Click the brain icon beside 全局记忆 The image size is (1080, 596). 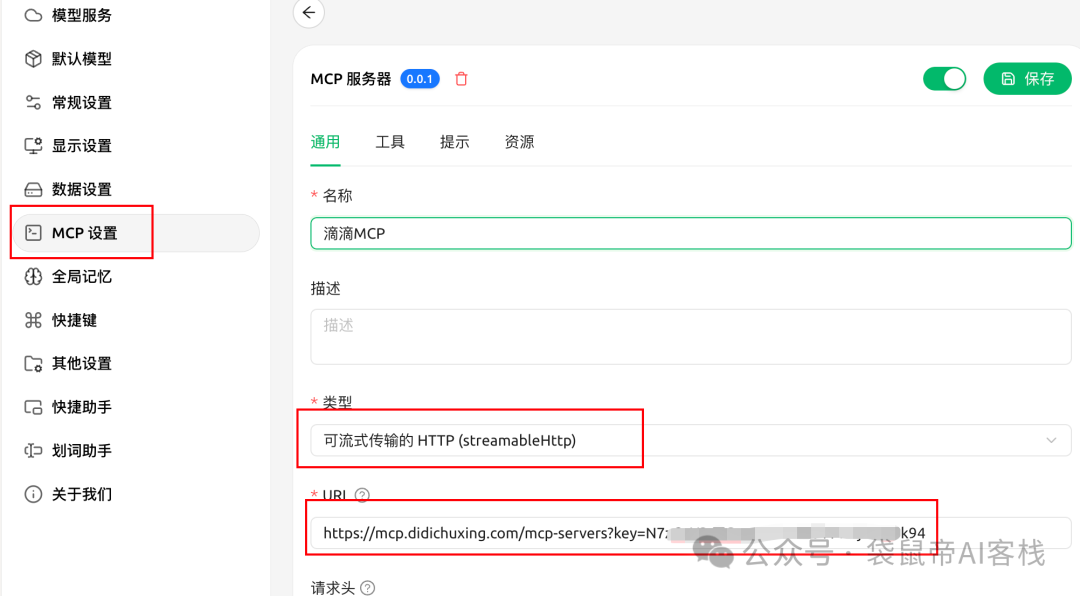point(33,276)
